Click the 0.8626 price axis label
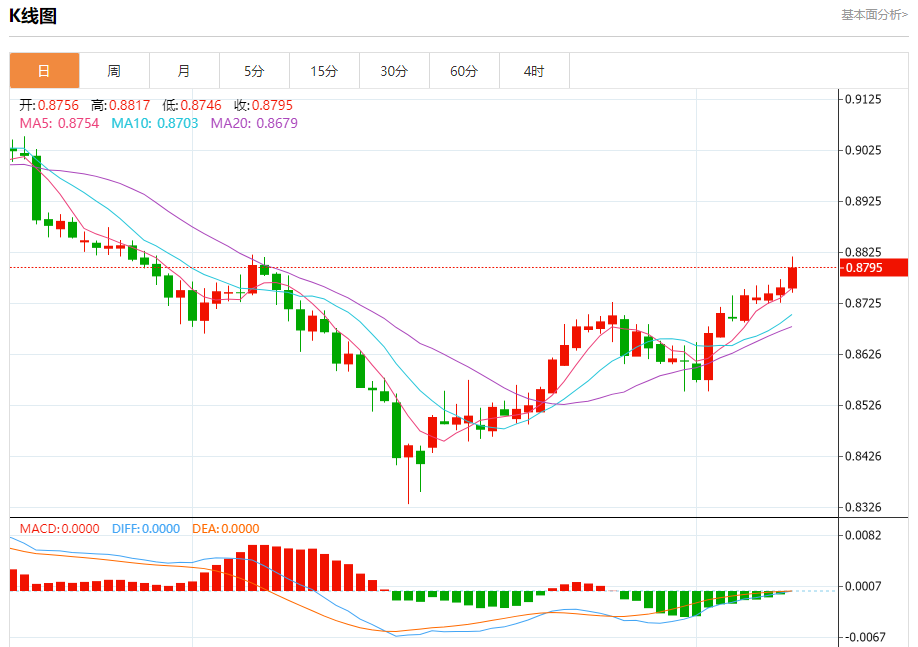This screenshot has width=918, height=647. tap(863, 354)
